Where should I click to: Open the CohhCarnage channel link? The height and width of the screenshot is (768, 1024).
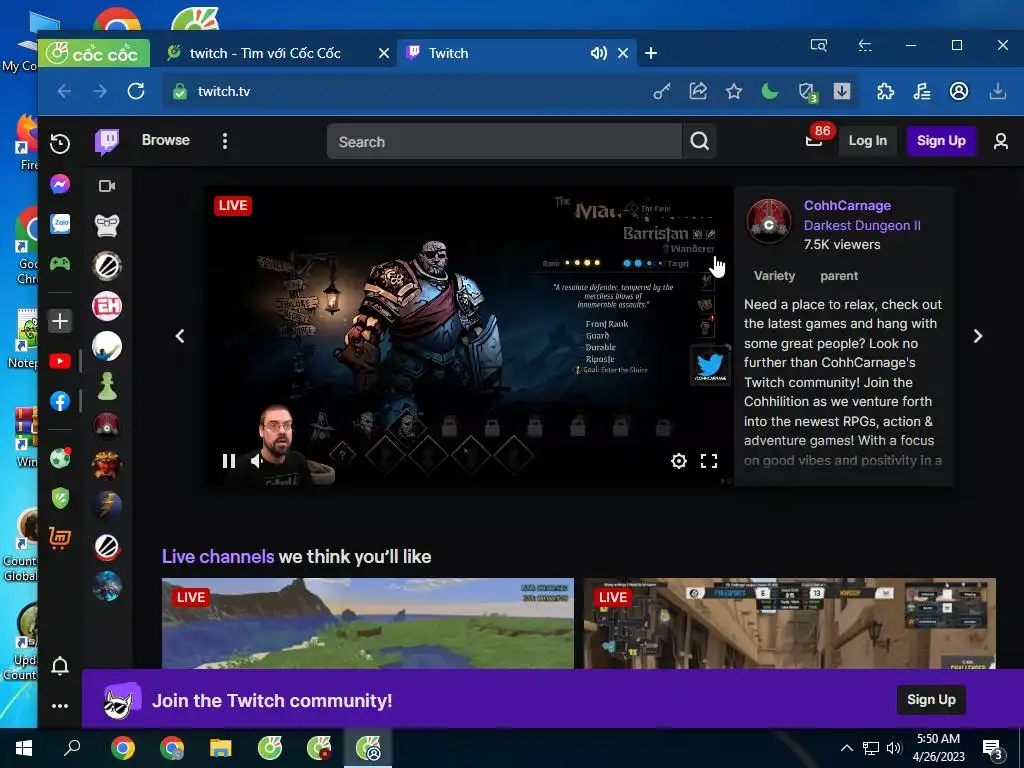click(x=847, y=205)
